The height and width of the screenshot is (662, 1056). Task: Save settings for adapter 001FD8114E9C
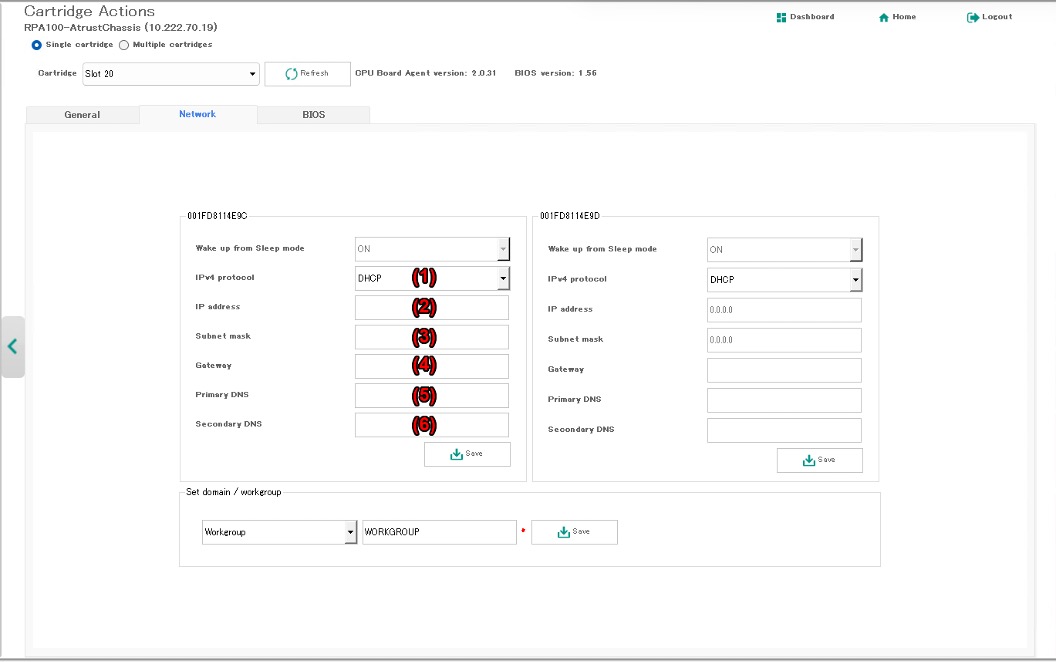click(x=467, y=454)
